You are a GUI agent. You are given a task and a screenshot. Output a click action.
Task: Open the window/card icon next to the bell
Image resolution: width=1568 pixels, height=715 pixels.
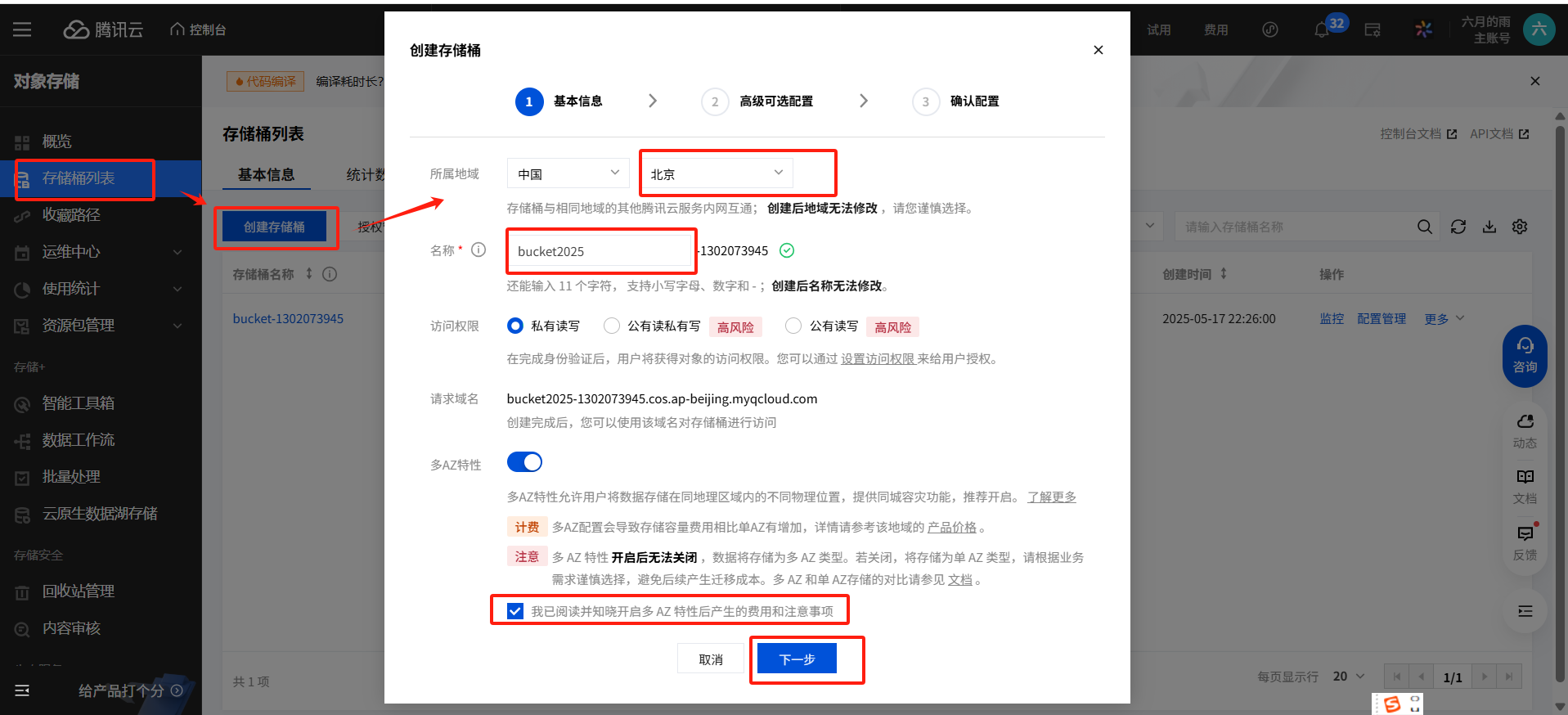[x=1373, y=30]
